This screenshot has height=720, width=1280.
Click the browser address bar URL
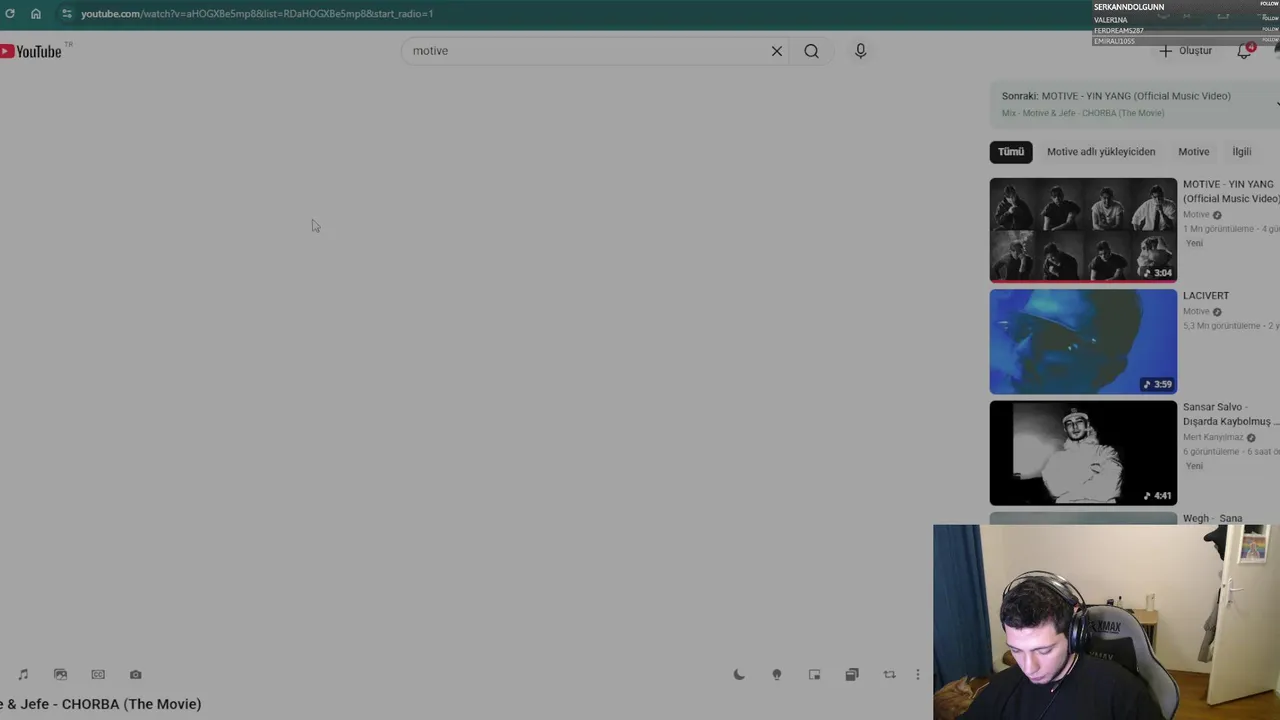point(257,14)
